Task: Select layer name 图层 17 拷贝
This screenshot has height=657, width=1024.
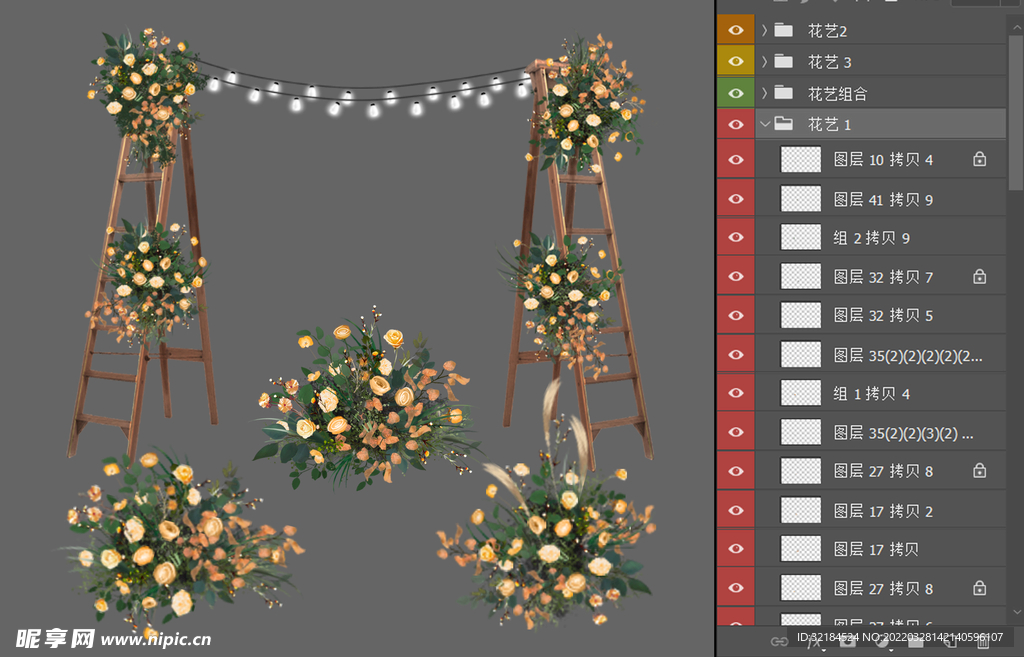Action: click(x=876, y=549)
